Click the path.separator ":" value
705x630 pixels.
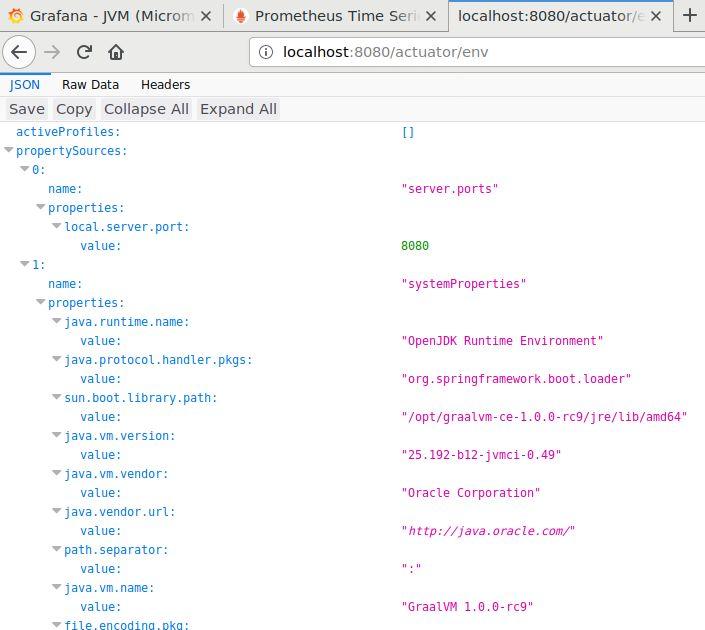[x=411, y=569]
